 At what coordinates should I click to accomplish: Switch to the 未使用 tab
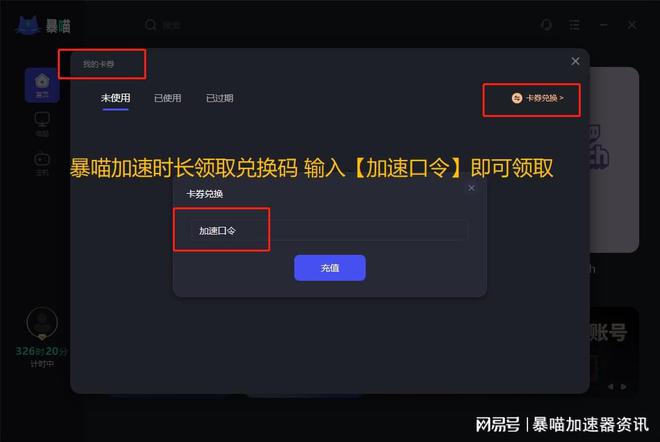pyautogui.click(x=115, y=98)
